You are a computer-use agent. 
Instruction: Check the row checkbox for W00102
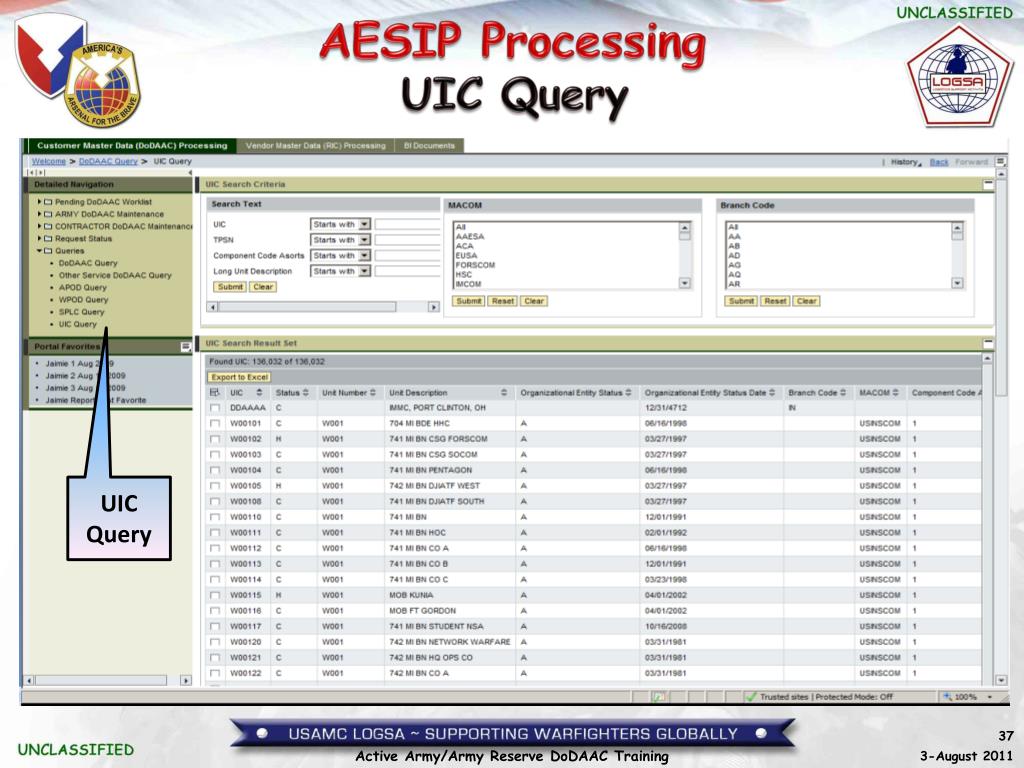[x=215, y=439]
